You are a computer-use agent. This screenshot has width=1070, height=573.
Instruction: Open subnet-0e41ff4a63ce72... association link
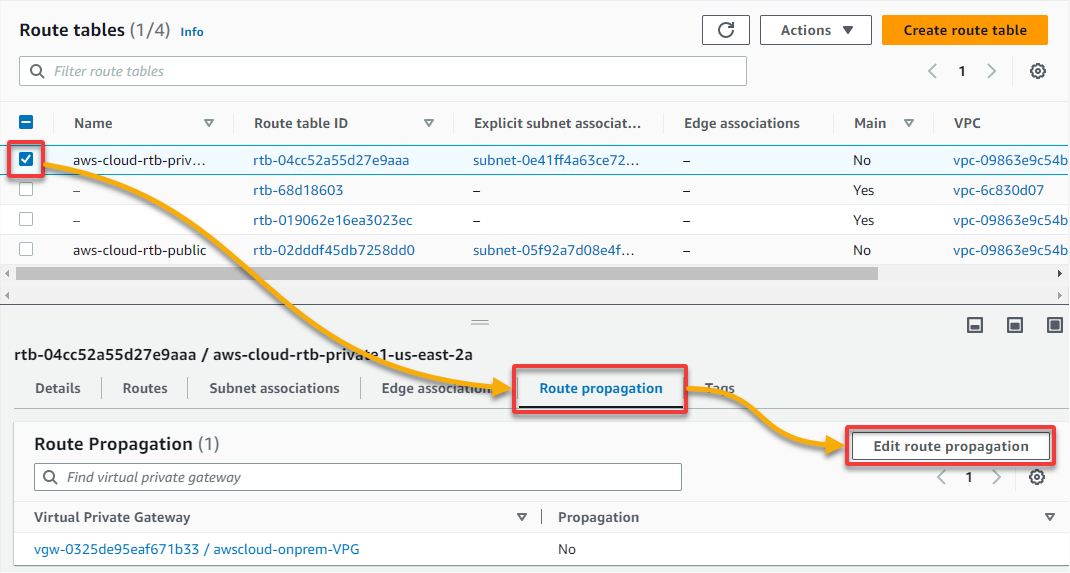coord(556,160)
